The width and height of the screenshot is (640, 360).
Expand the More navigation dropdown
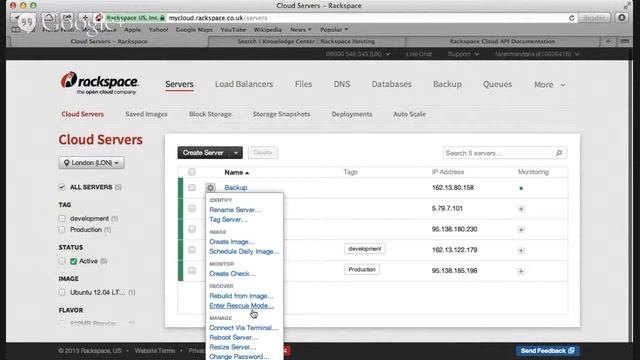[x=549, y=84]
